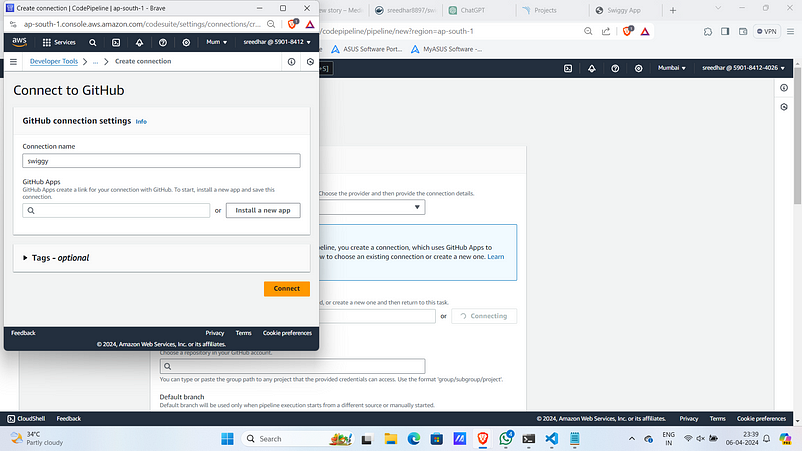Open help question icon in popup navbar
Screen dimensions: 802x451
click(x=163, y=42)
